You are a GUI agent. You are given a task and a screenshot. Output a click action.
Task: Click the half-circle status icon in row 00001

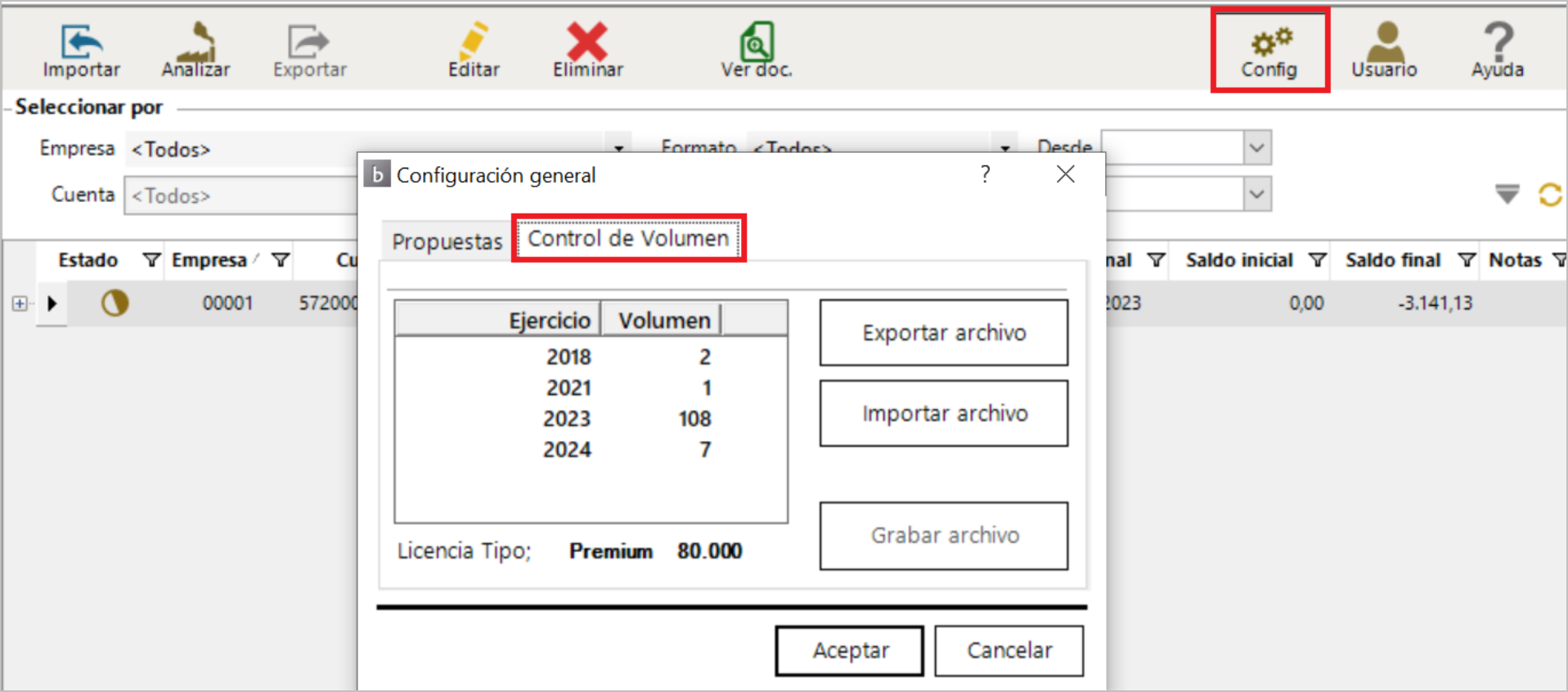click(115, 303)
